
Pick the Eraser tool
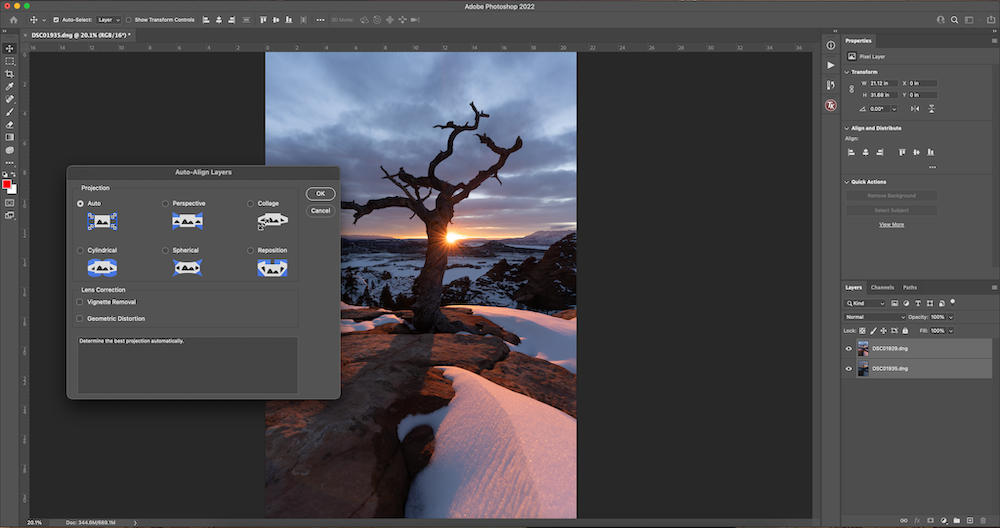(x=10, y=125)
